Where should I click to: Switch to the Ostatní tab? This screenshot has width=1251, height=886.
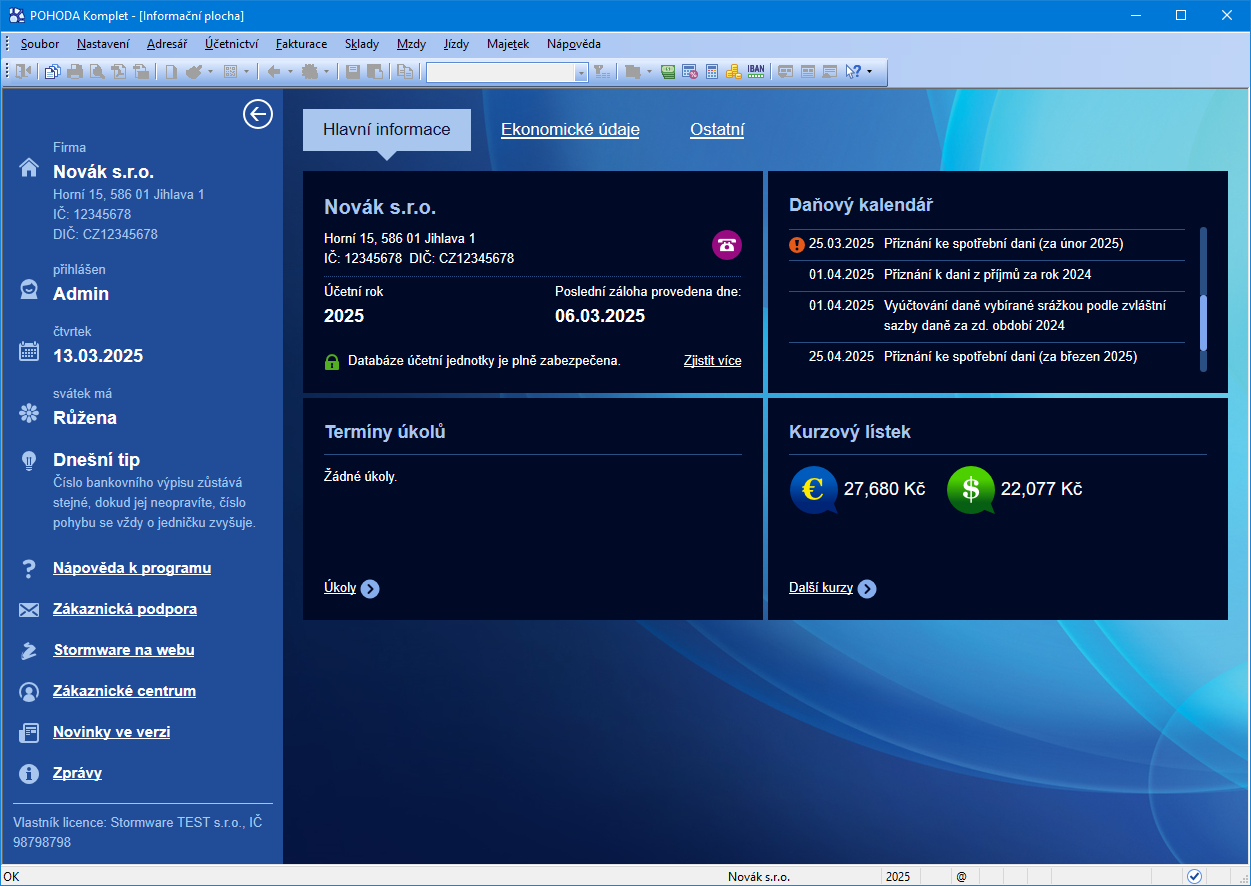tap(717, 130)
